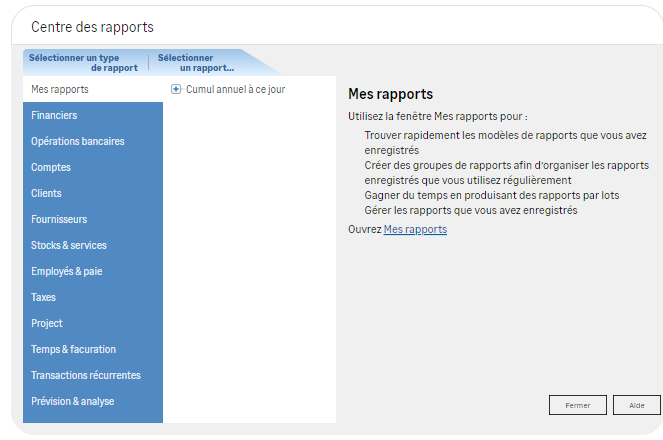Image resolution: width=663 pixels, height=440 pixels.
Task: Open the Financiers report category
Action: point(93,115)
